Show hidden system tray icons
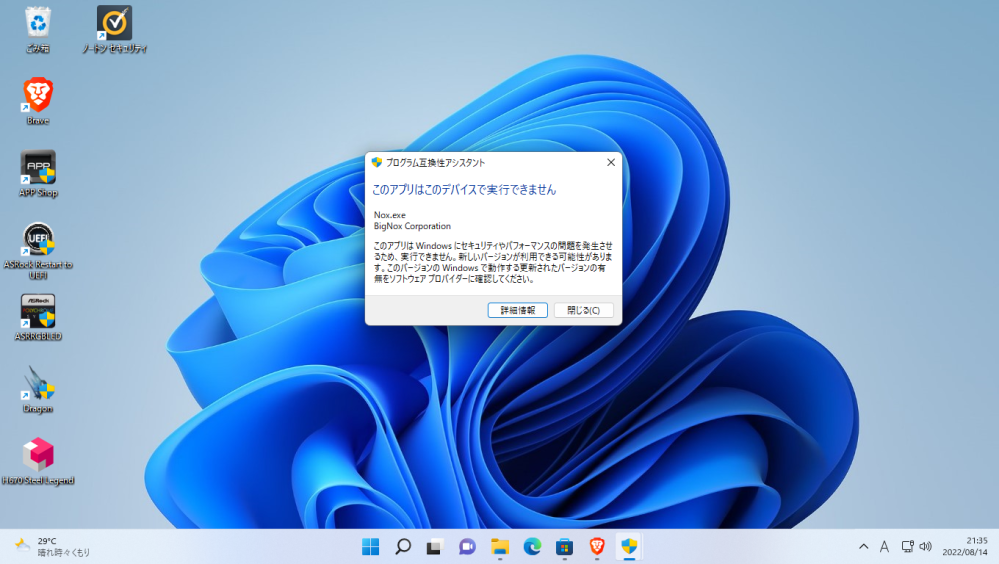This screenshot has width=999, height=564. (x=863, y=546)
